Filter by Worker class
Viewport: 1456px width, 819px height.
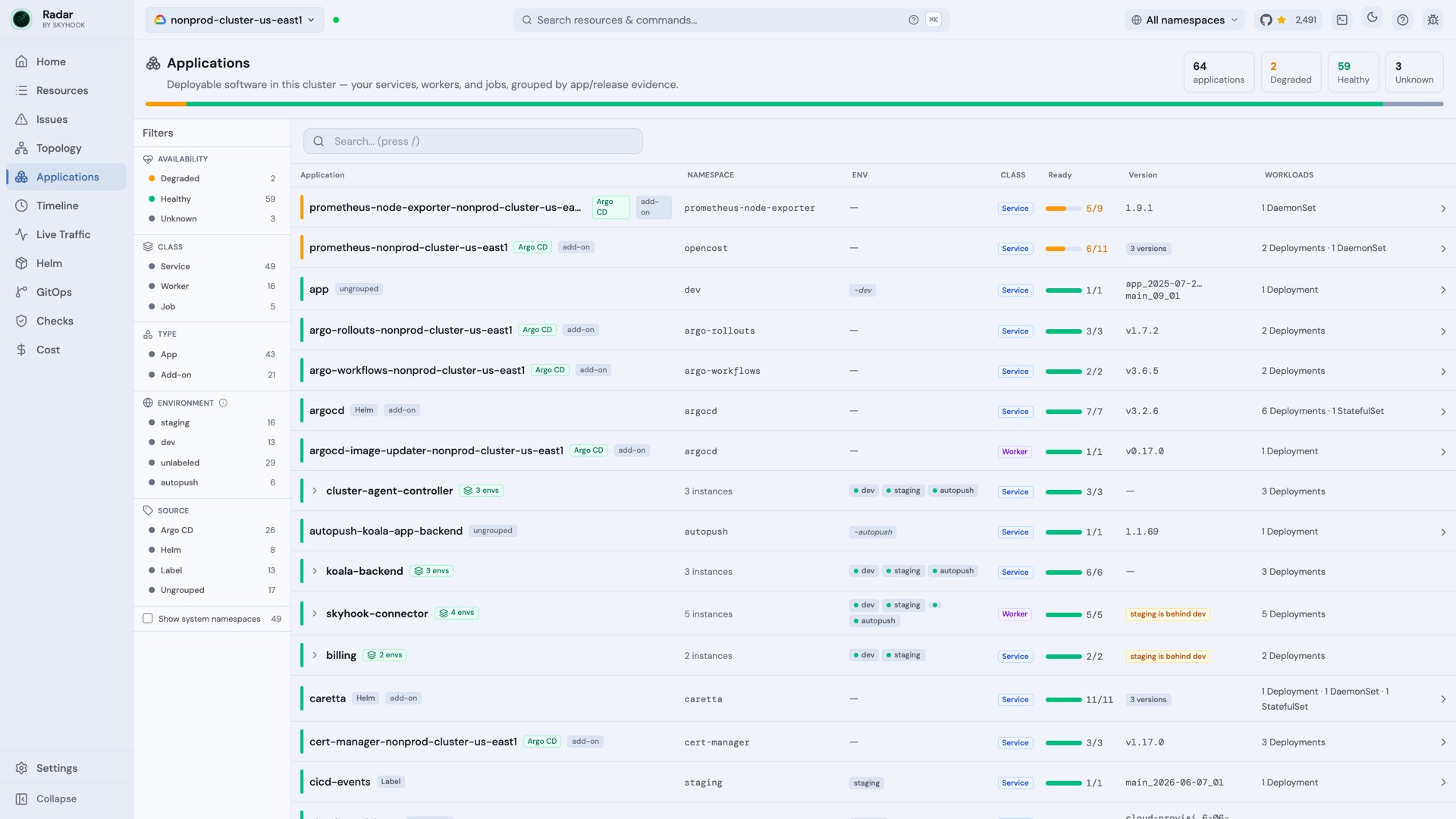(212, 286)
